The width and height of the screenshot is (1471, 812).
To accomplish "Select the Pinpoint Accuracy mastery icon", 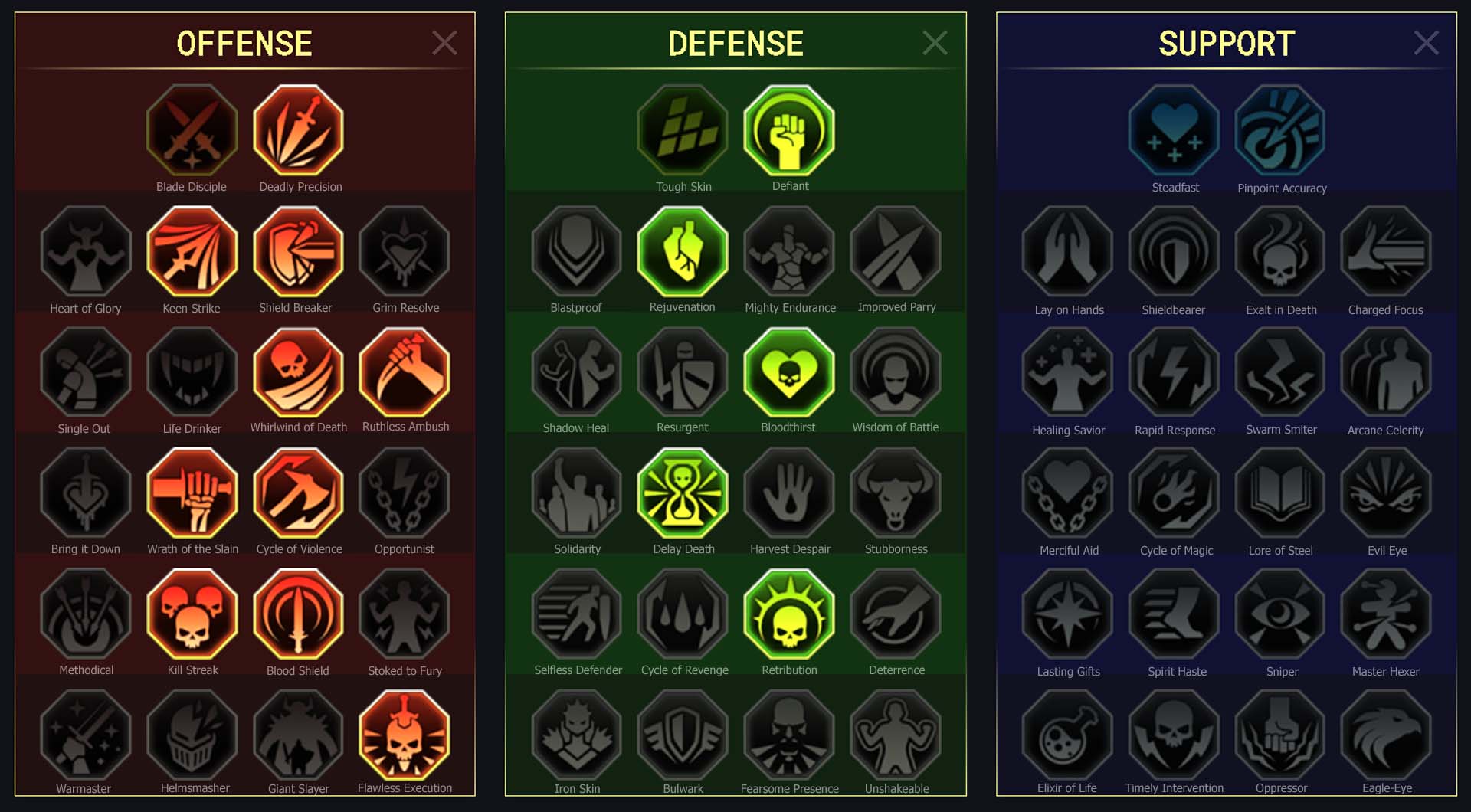I will coord(1280,130).
